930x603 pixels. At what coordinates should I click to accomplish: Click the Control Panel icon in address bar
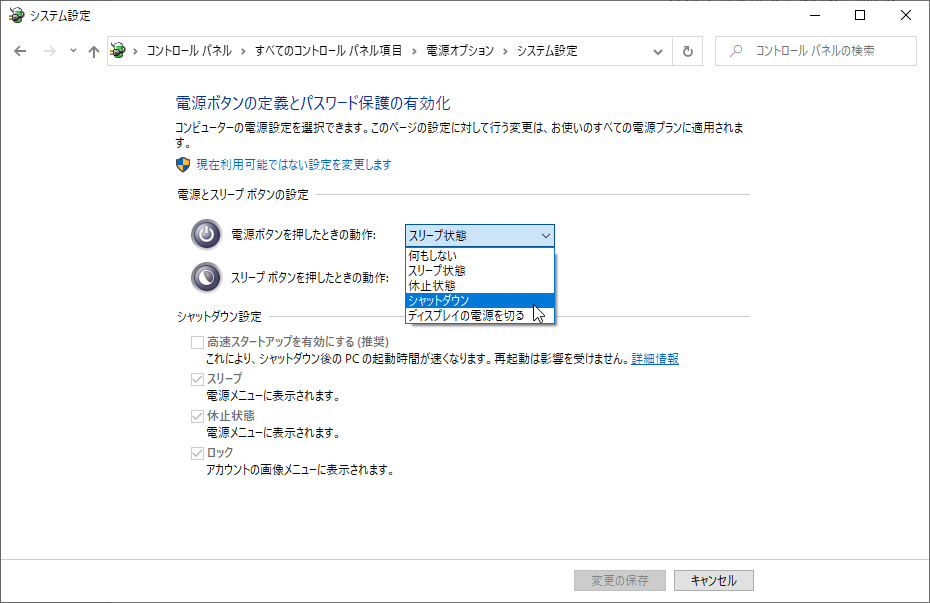tap(119, 50)
